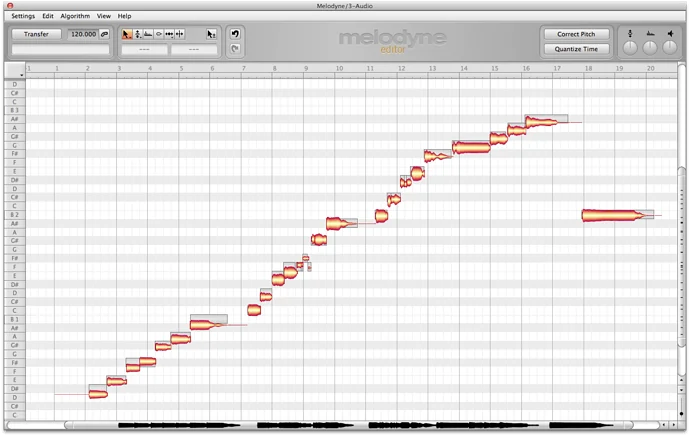
Task: Select the A# note blob at bar 10
Action: click(x=338, y=223)
